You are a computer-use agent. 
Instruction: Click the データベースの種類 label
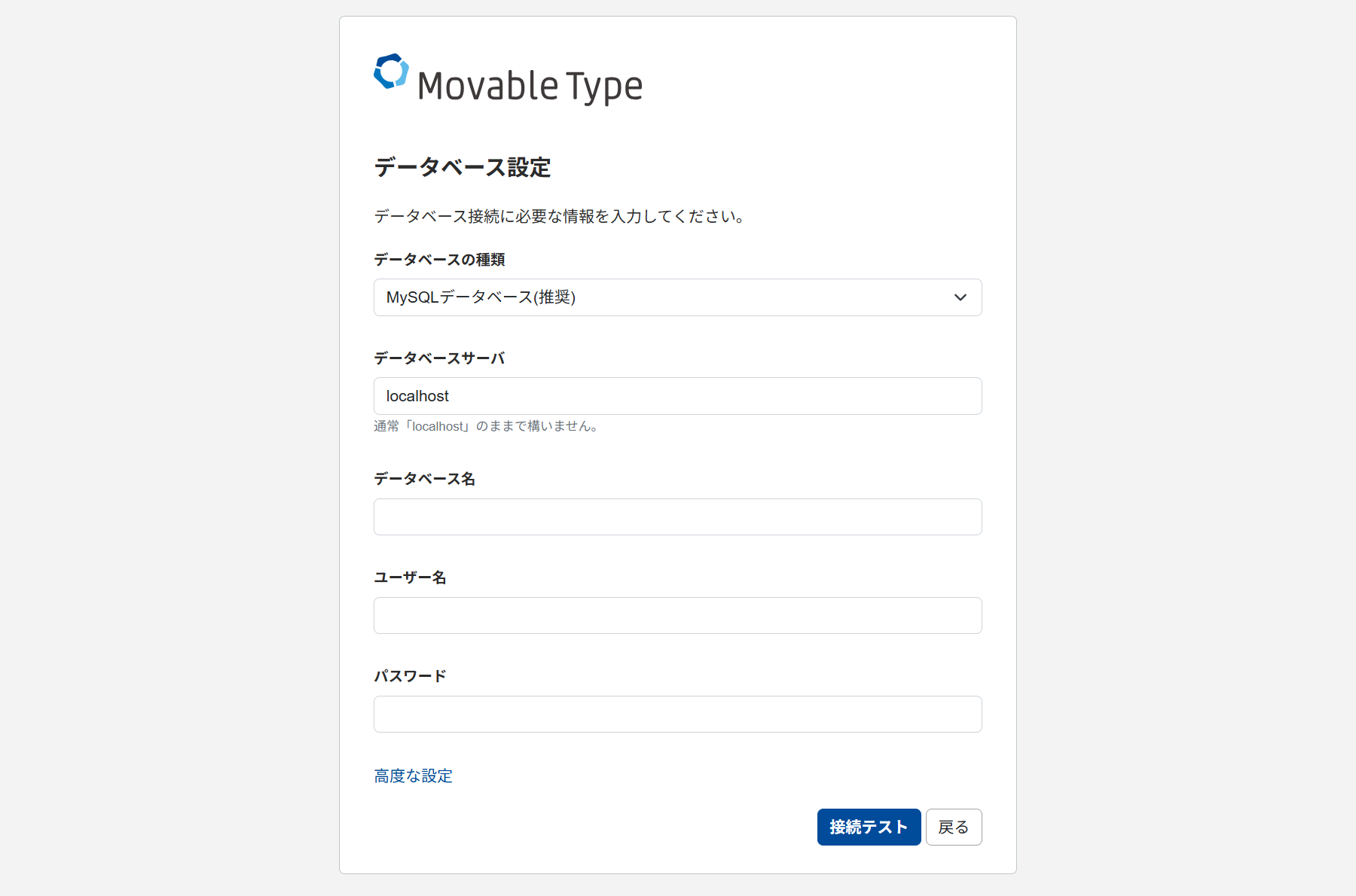click(x=439, y=260)
